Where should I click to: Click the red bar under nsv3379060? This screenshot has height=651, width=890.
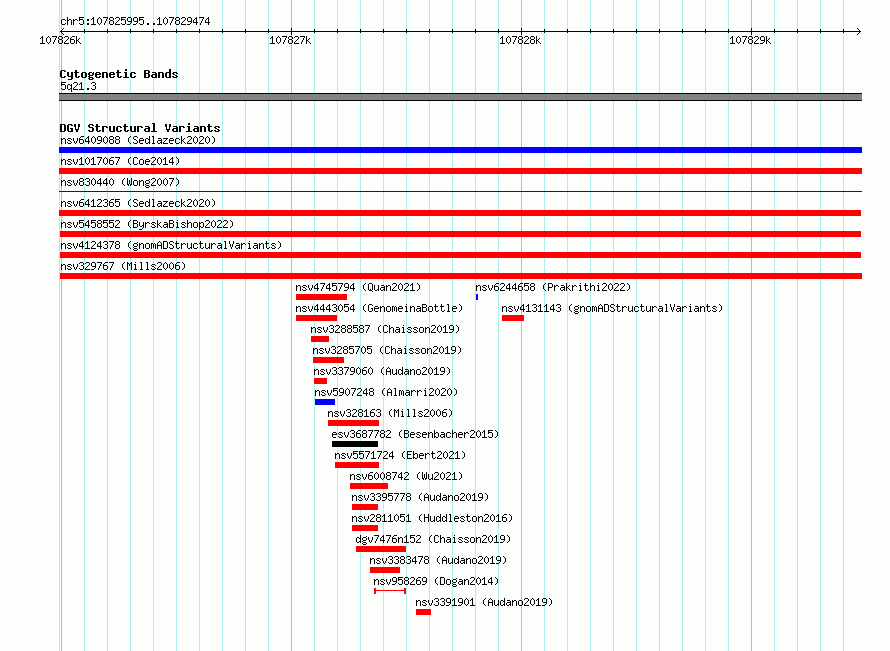pyautogui.click(x=321, y=381)
